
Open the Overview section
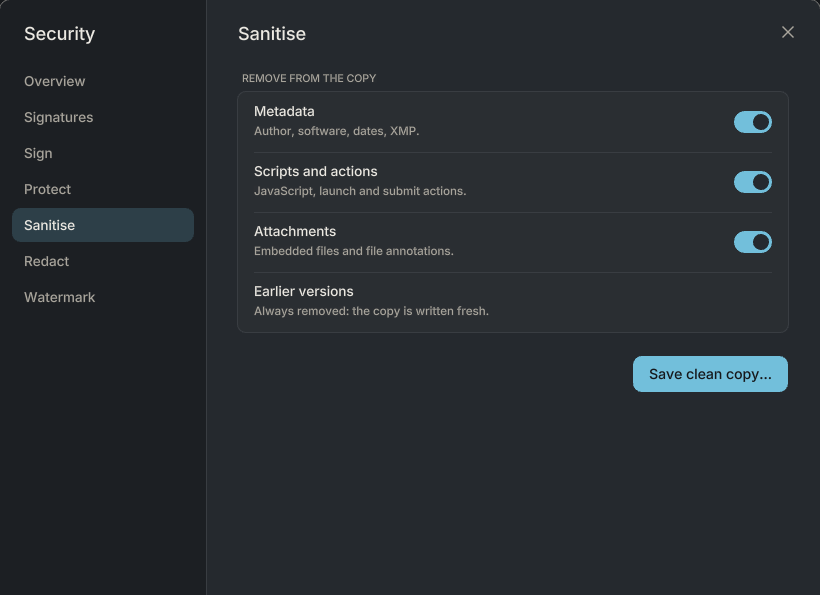click(102, 81)
